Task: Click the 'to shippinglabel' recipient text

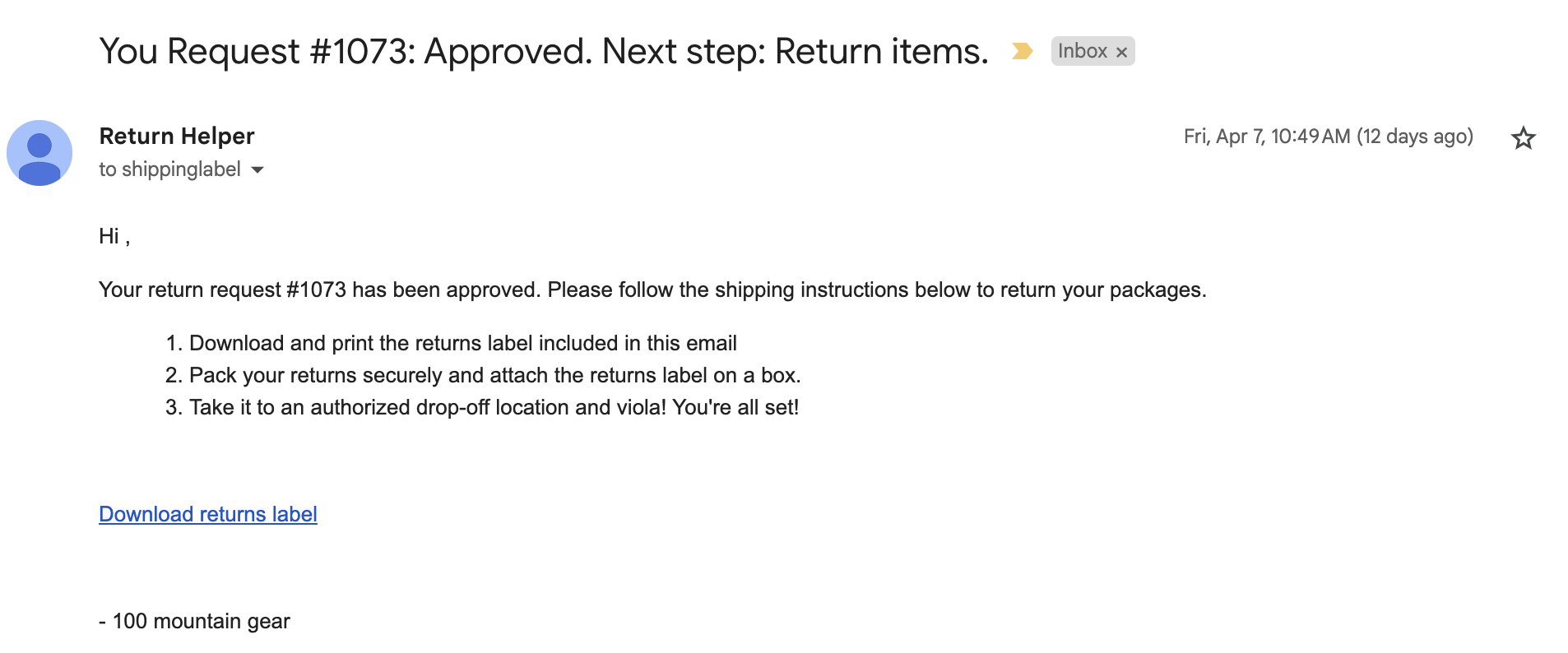Action: (169, 169)
